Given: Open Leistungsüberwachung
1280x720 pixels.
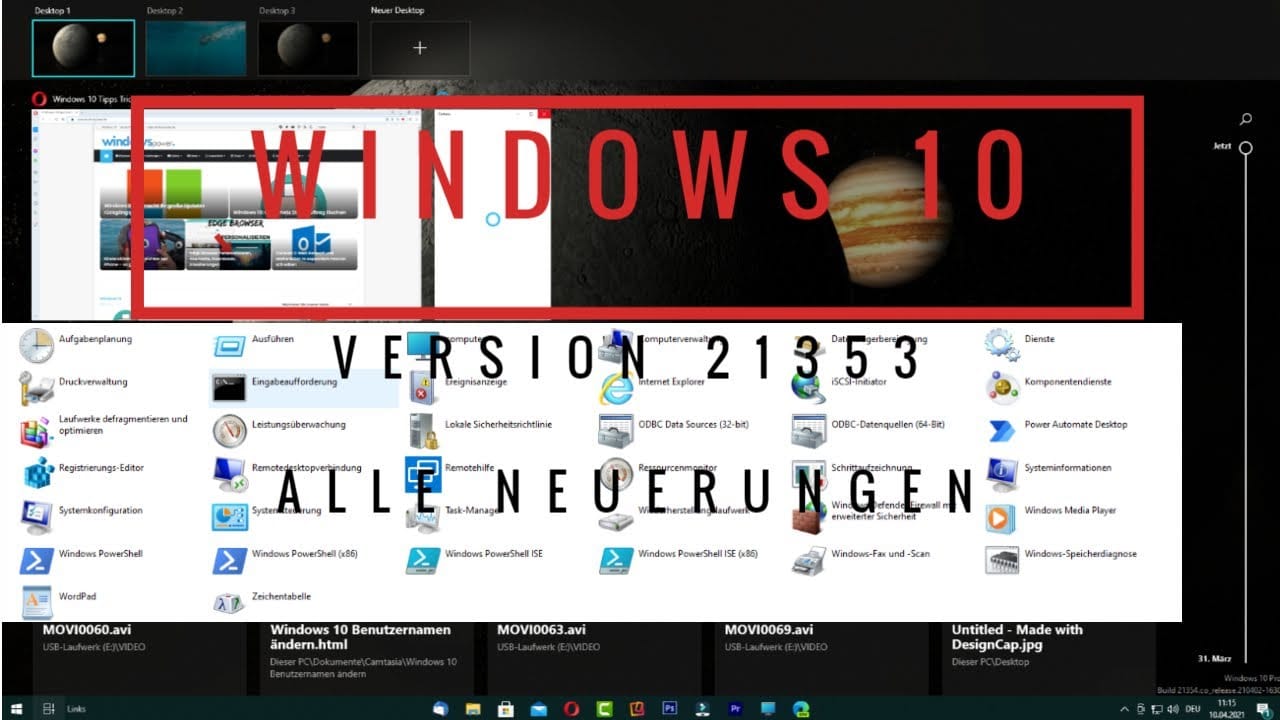Looking at the screenshot, I should (280, 430).
